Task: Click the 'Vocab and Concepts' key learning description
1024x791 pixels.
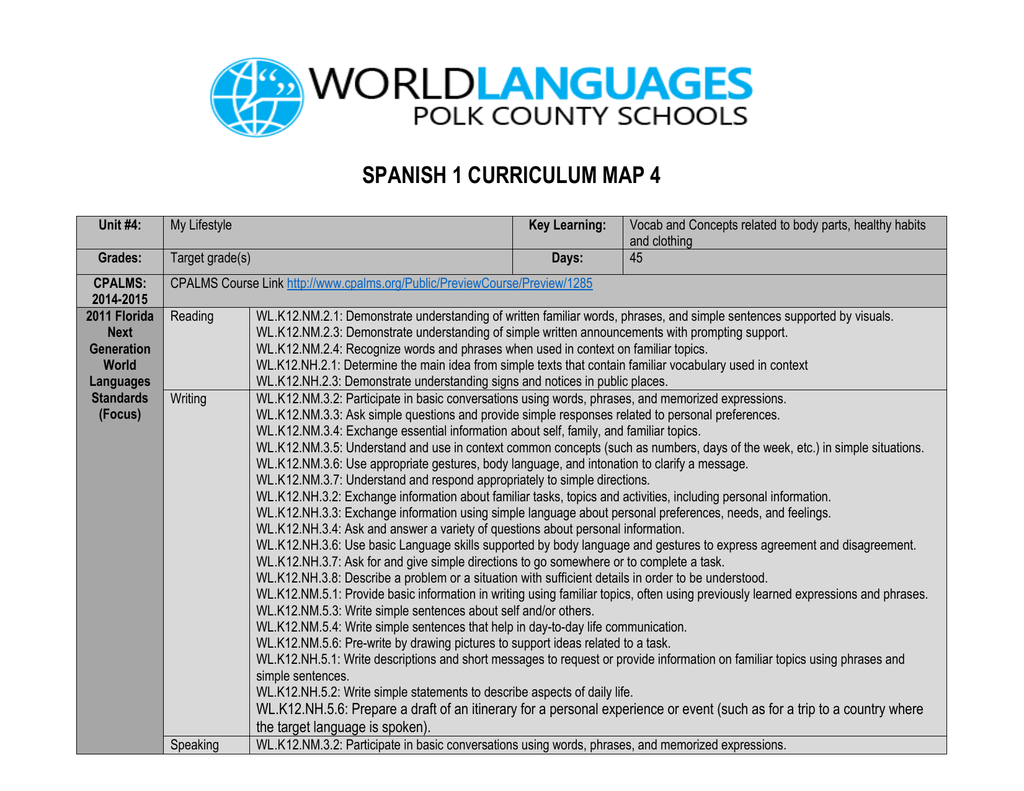Action: (777, 233)
